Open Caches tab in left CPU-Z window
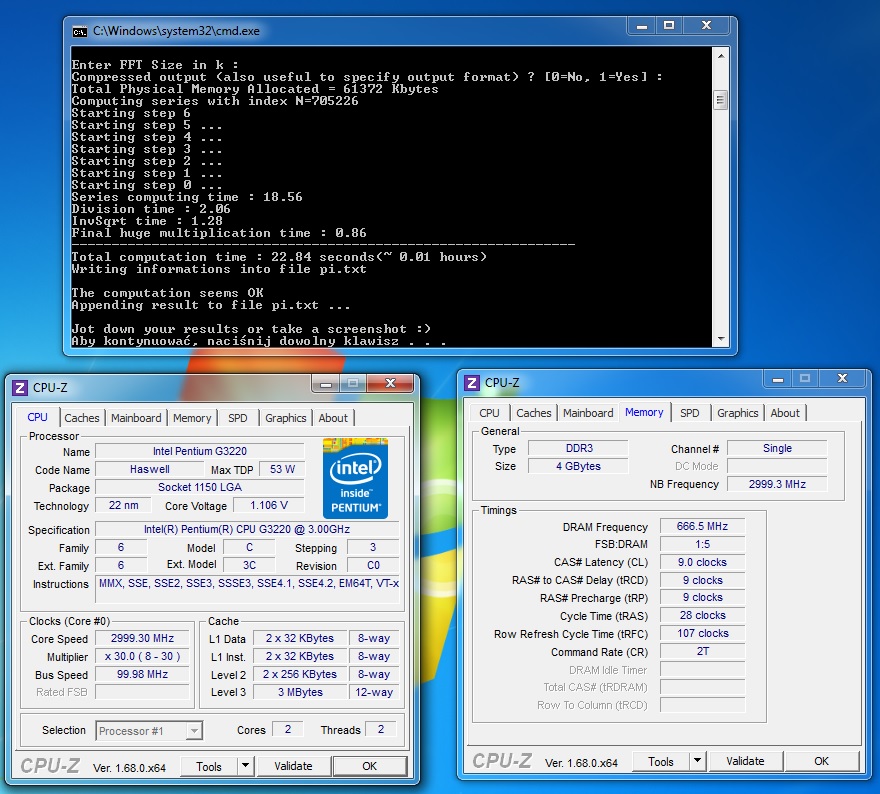Viewport: 880px width, 794px height. point(82,417)
